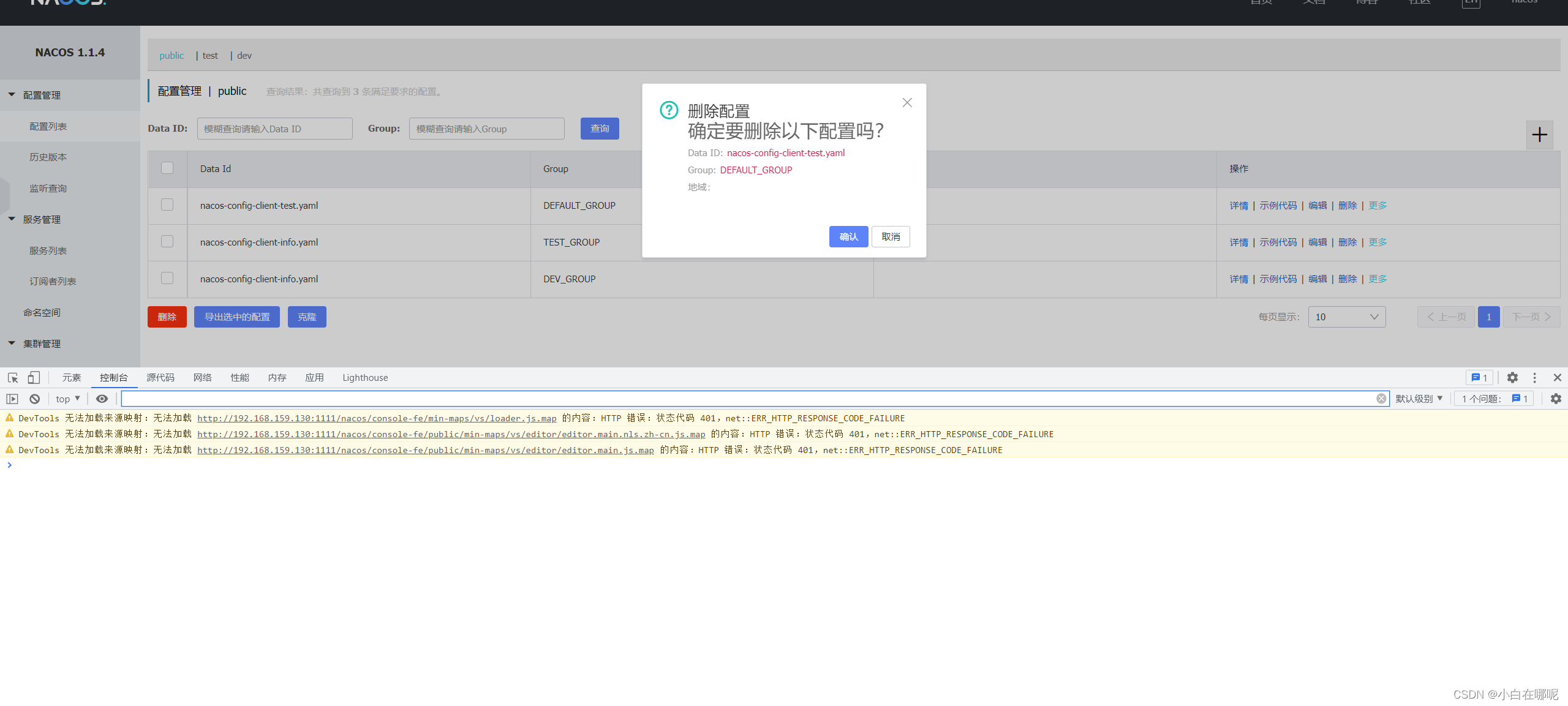Select the public namespace tab

[172, 55]
